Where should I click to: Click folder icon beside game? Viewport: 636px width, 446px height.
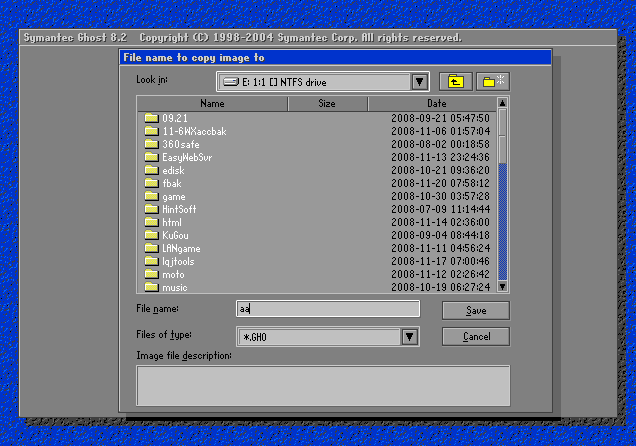click(x=151, y=196)
